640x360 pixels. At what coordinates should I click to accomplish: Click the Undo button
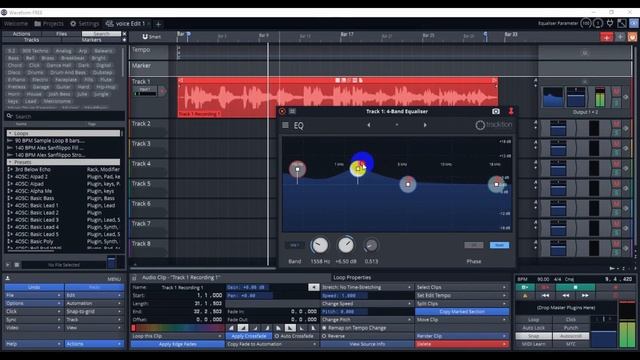[34, 287]
